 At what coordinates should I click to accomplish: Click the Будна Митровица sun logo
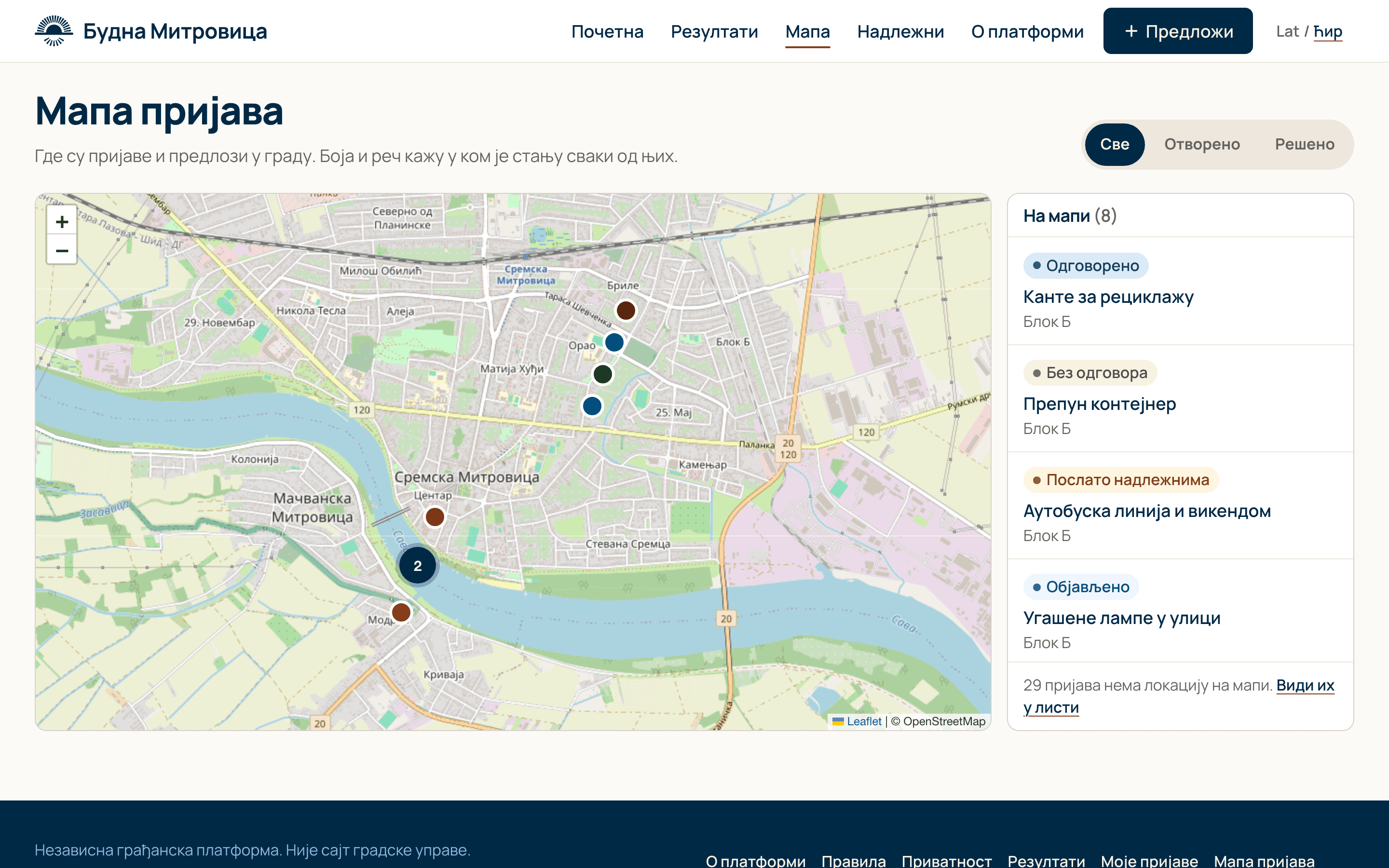(54, 31)
